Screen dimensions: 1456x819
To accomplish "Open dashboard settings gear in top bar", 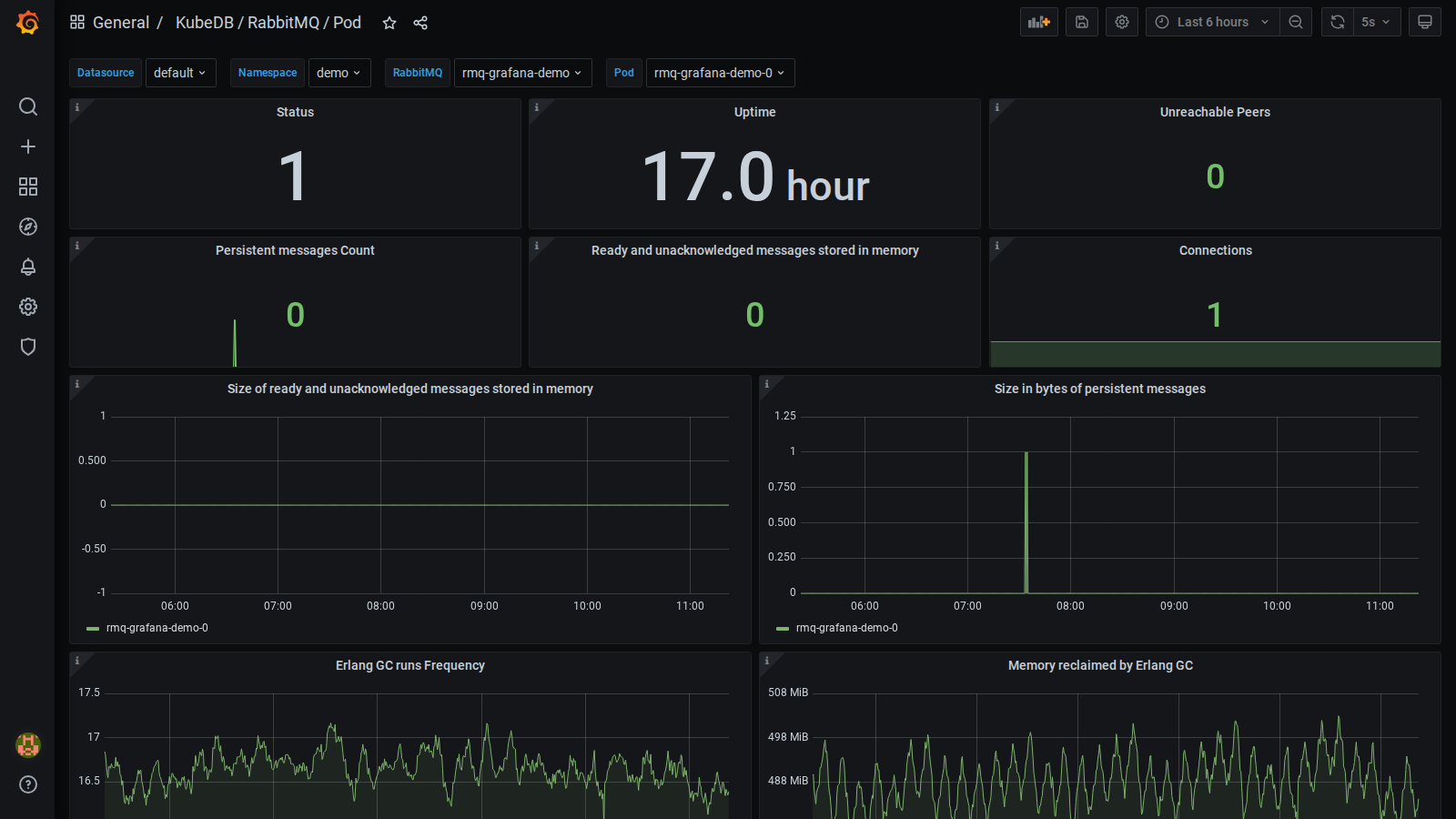I will [1122, 22].
